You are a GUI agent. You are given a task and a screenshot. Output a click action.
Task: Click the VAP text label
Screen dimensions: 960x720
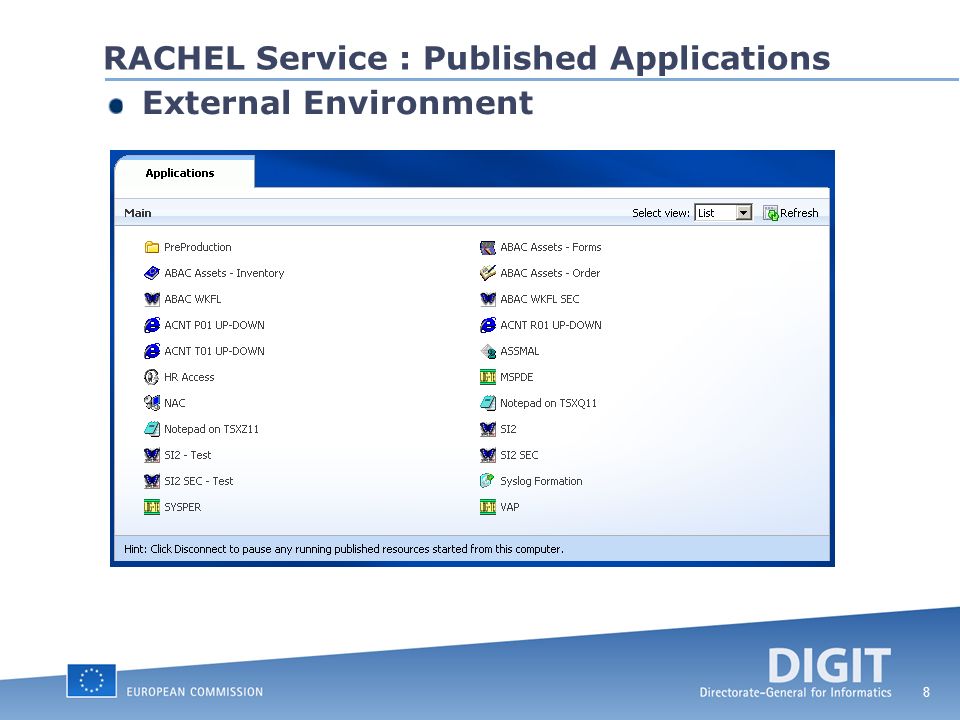coord(509,507)
